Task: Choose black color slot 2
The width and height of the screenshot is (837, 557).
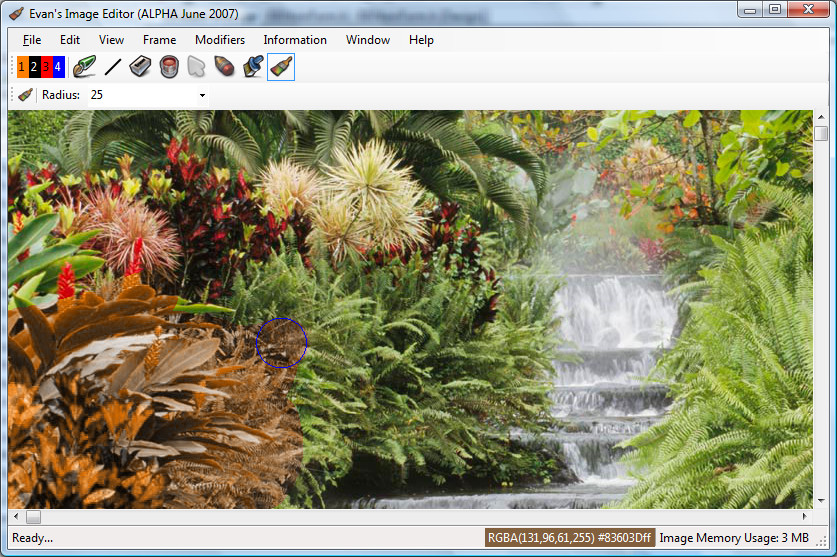Action: 34,67
